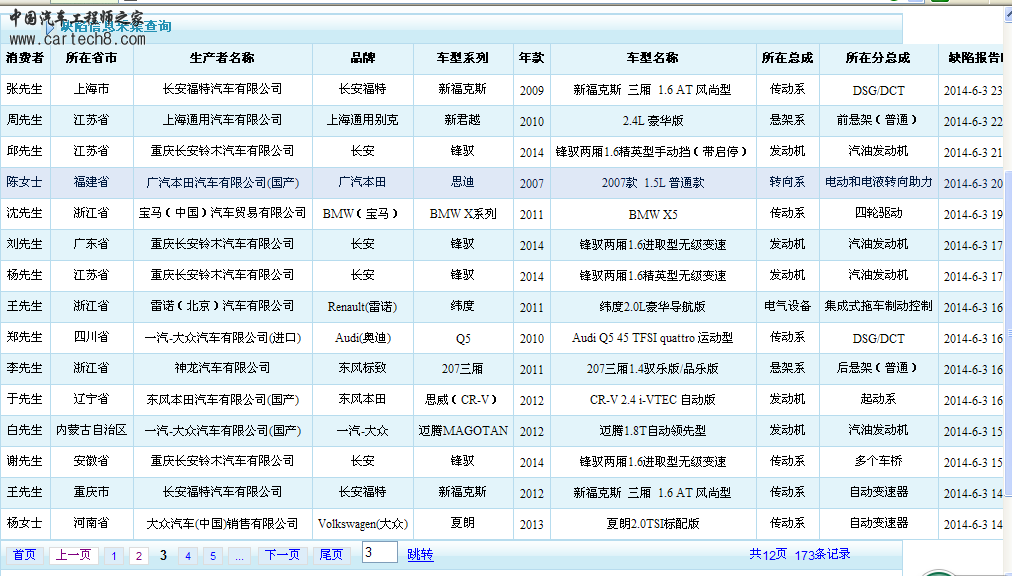Click 广汽本田汽车有限公司(国产) manufacturer cell

(x=223, y=183)
